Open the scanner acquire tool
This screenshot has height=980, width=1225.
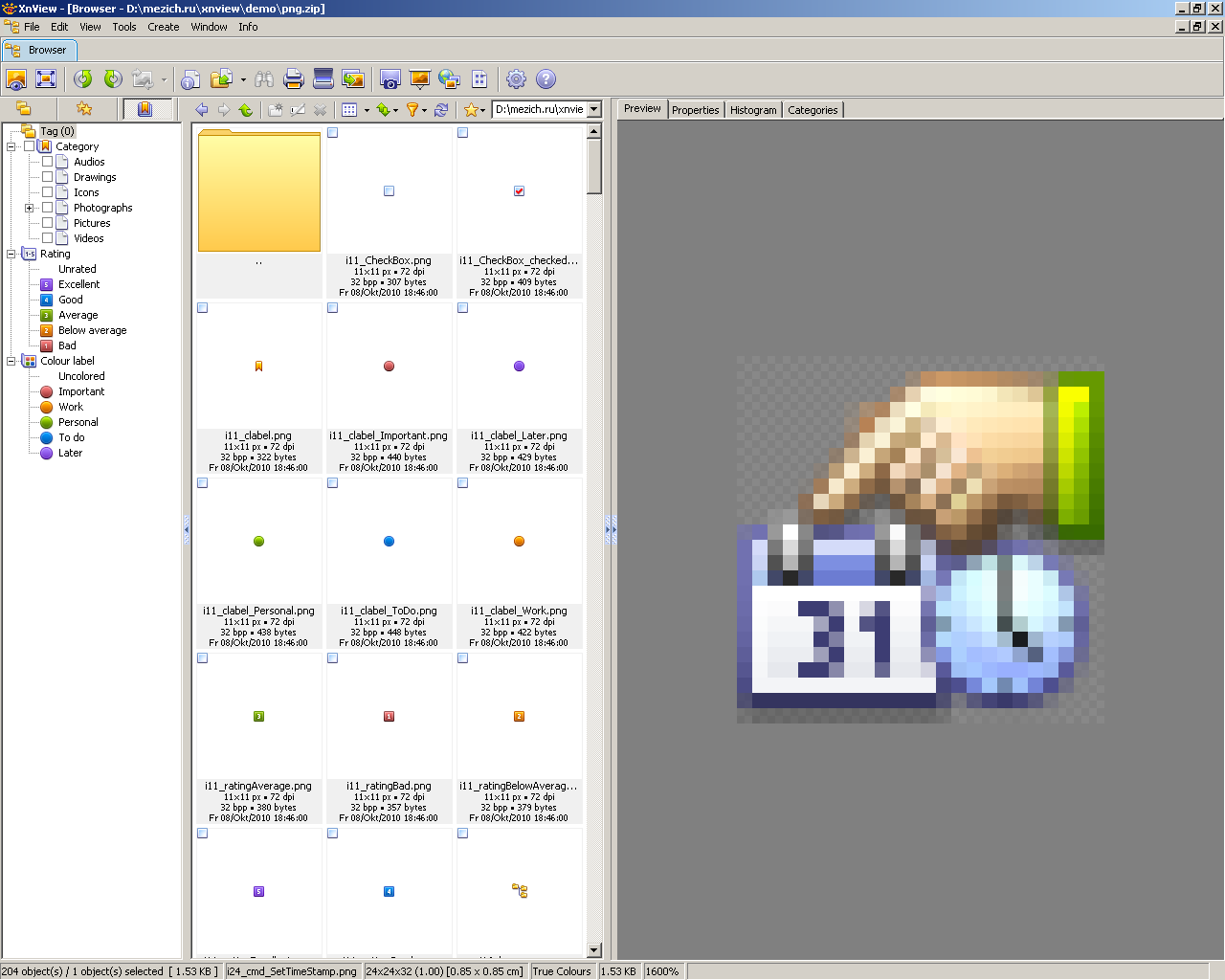[x=323, y=79]
